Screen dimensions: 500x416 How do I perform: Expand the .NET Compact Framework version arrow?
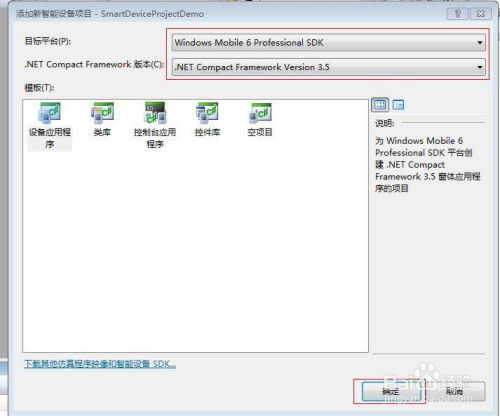point(479,67)
